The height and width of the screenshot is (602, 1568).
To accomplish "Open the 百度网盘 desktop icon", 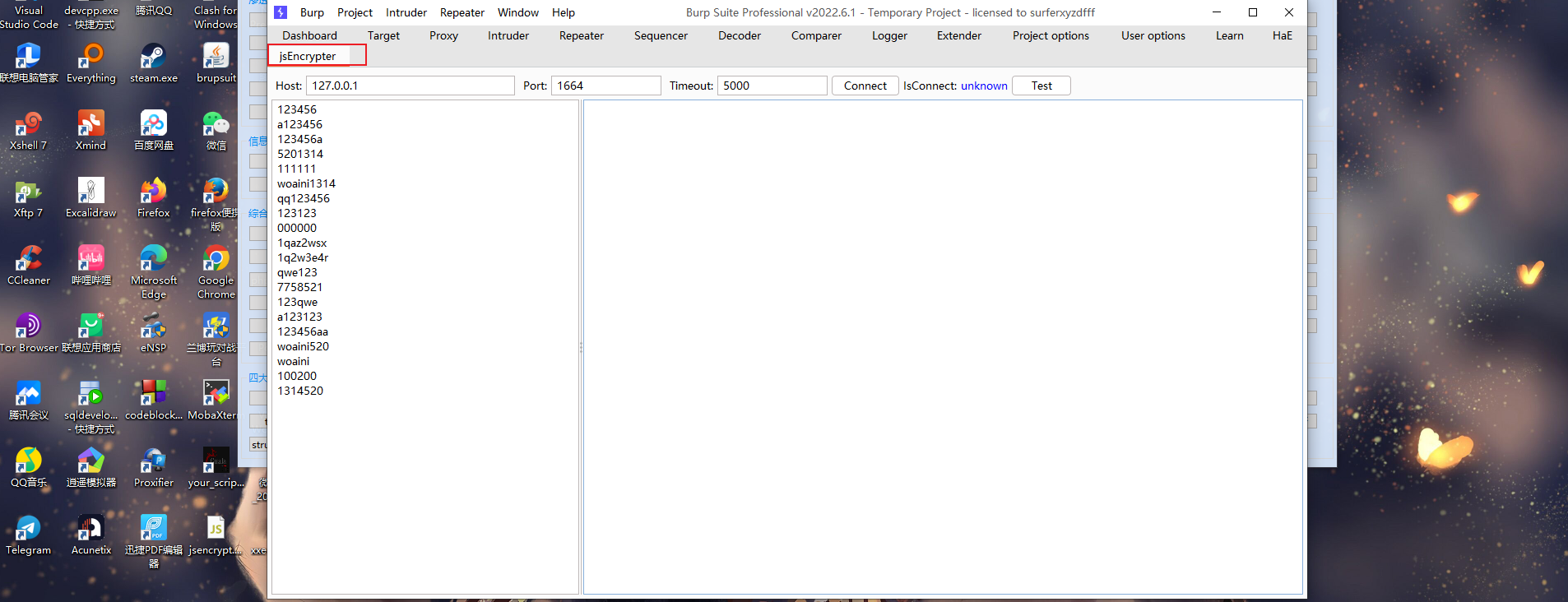I will coord(154,131).
